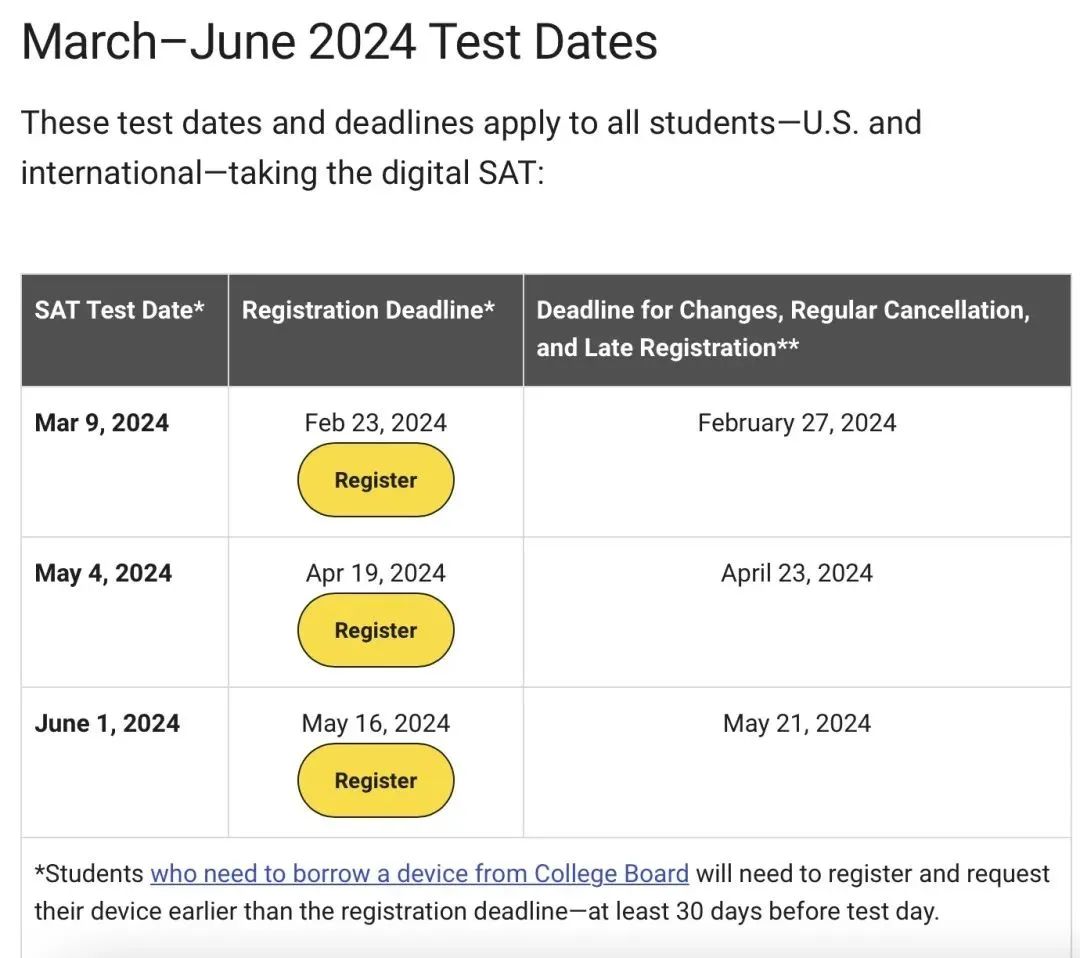The width and height of the screenshot is (1080, 958).
Task: Open 'borrow a device from College Board' link
Action: pos(419,873)
